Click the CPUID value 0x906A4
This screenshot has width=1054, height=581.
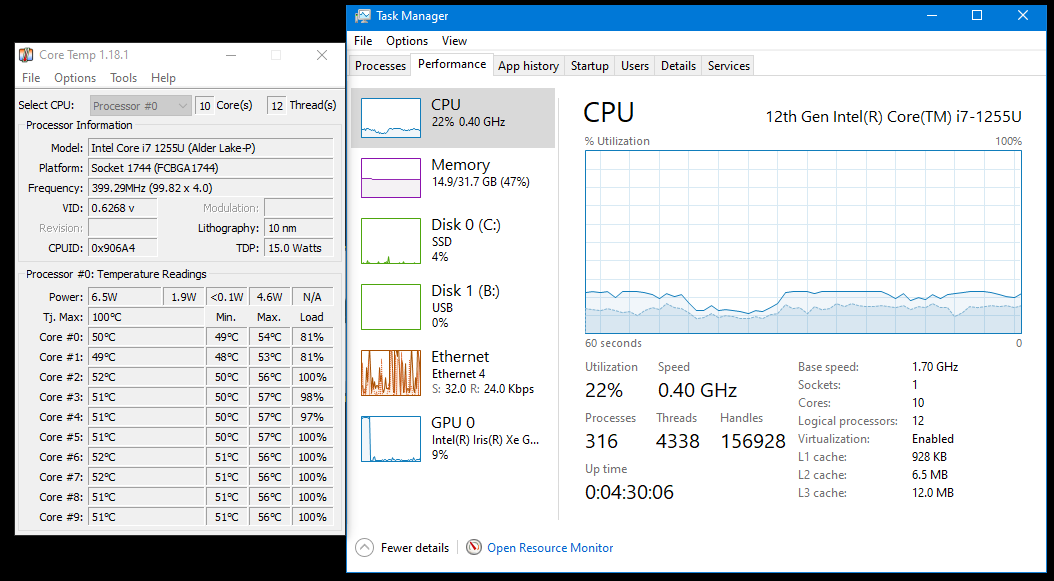123,248
